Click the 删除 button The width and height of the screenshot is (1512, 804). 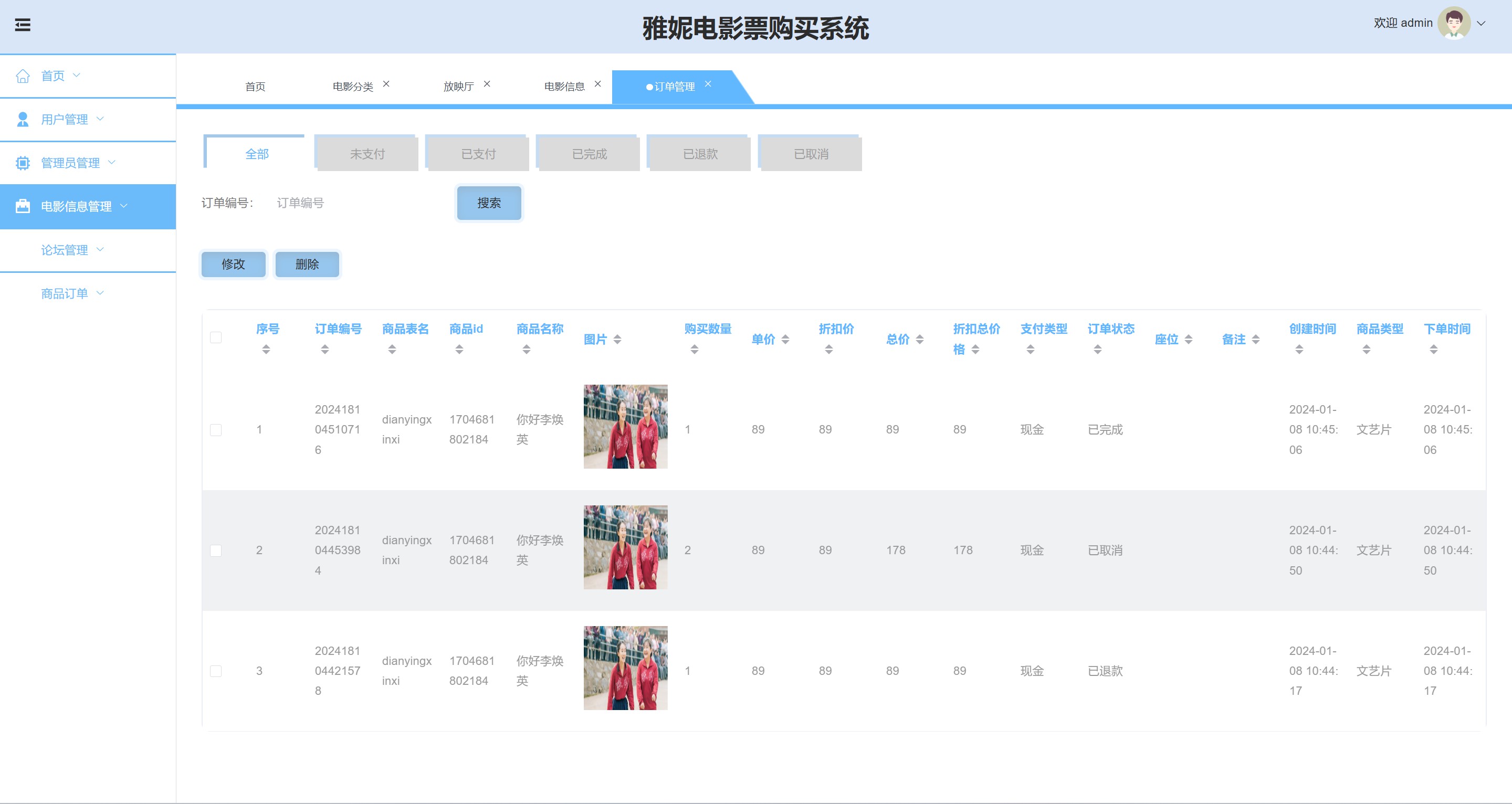307,264
